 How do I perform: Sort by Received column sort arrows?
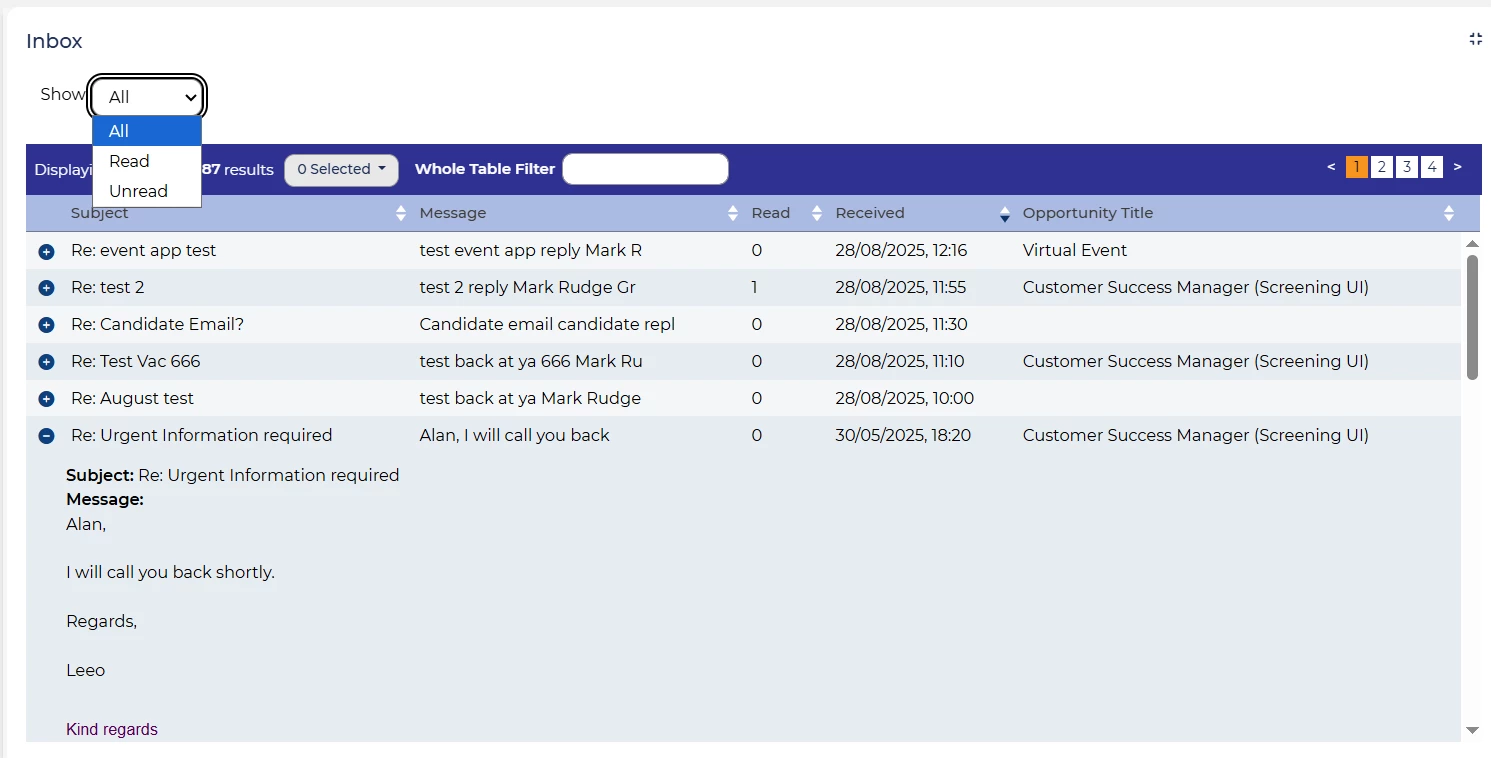tap(1005, 213)
